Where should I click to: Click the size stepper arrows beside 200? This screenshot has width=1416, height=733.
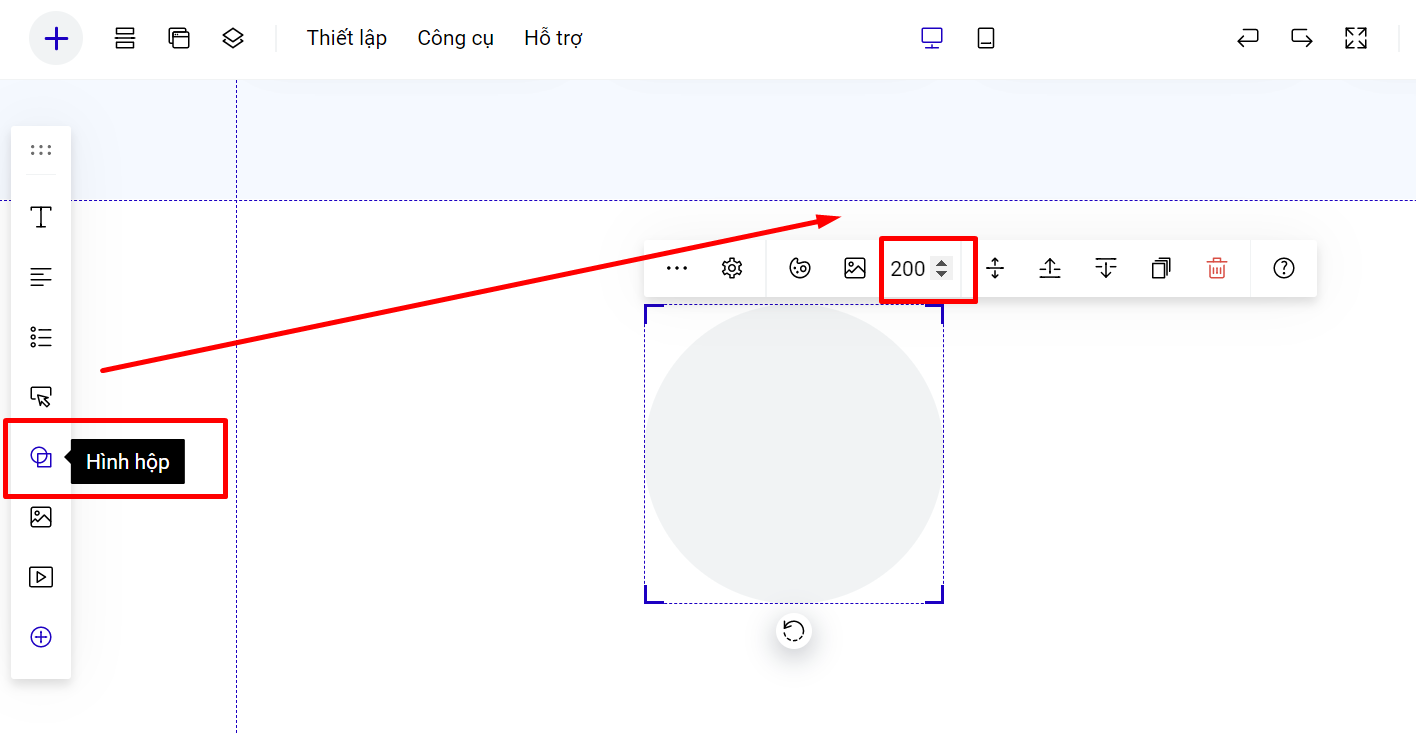click(x=941, y=268)
